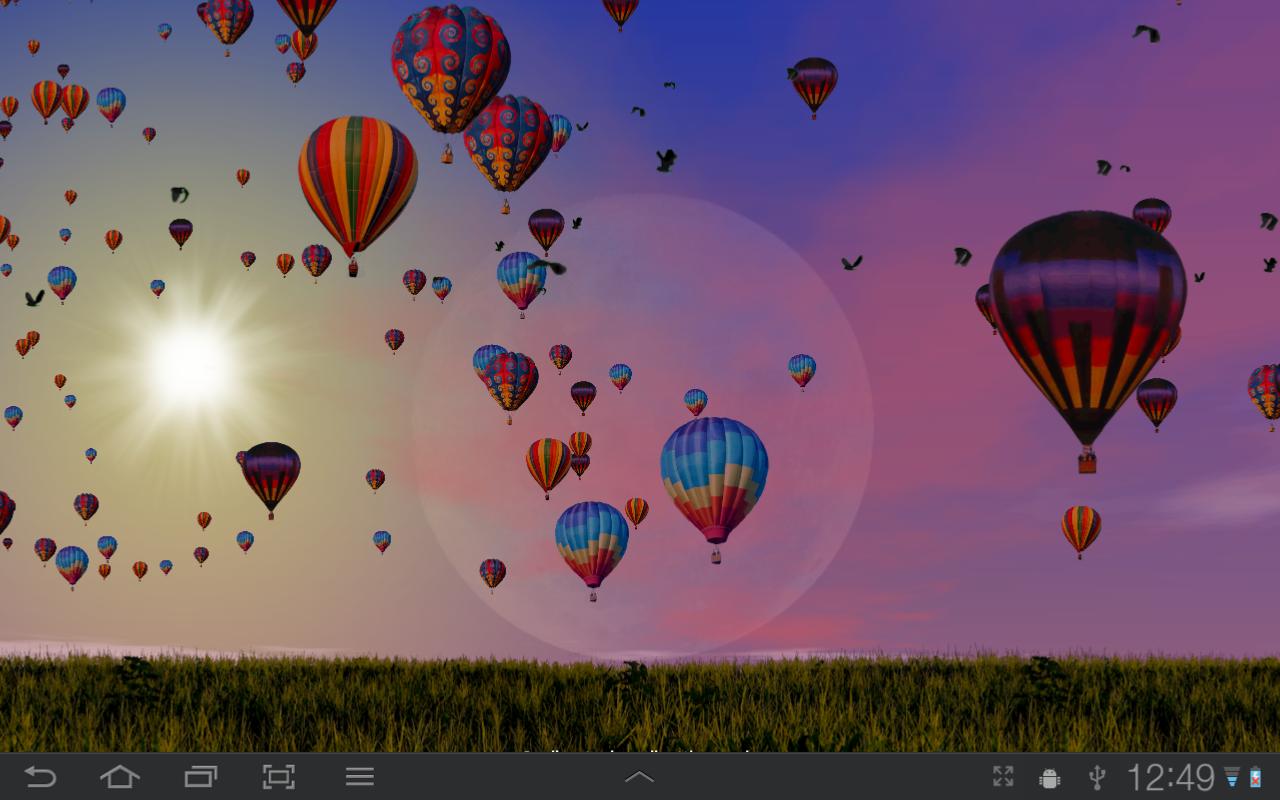This screenshot has height=800, width=1280.
Task: Tap the battery charging status icon
Action: [x=1255, y=777]
